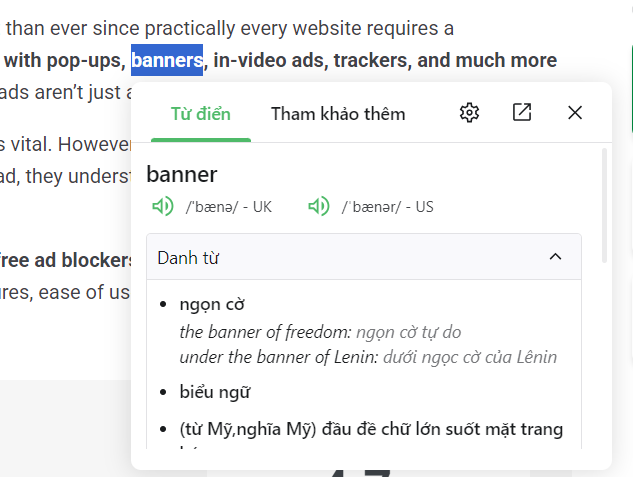Close the dictionary popup
Viewport: 633px width, 477px height.
click(575, 113)
